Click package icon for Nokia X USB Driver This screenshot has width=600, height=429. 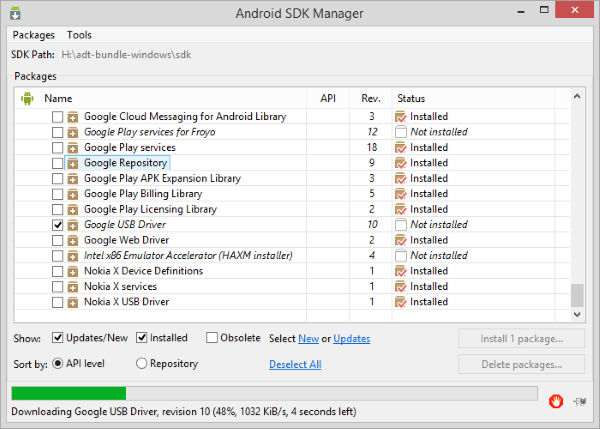point(73,302)
